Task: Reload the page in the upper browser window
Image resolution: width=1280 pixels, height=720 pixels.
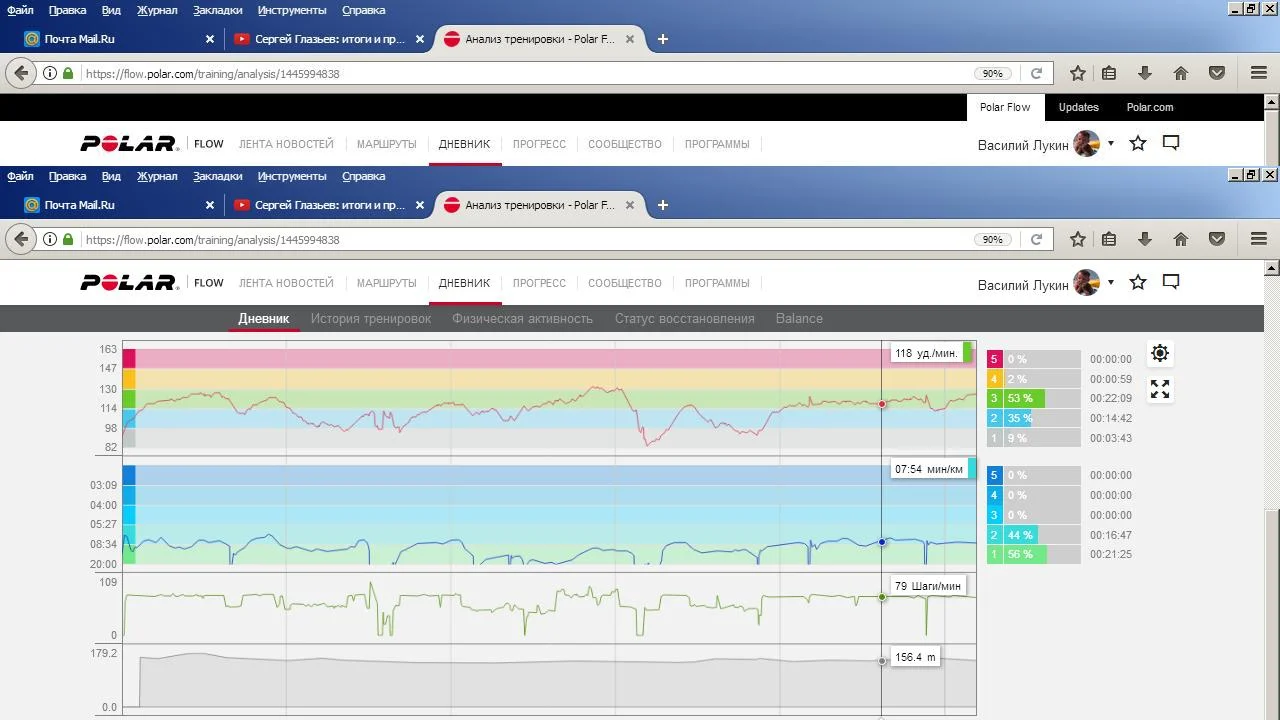Action: tap(1036, 74)
